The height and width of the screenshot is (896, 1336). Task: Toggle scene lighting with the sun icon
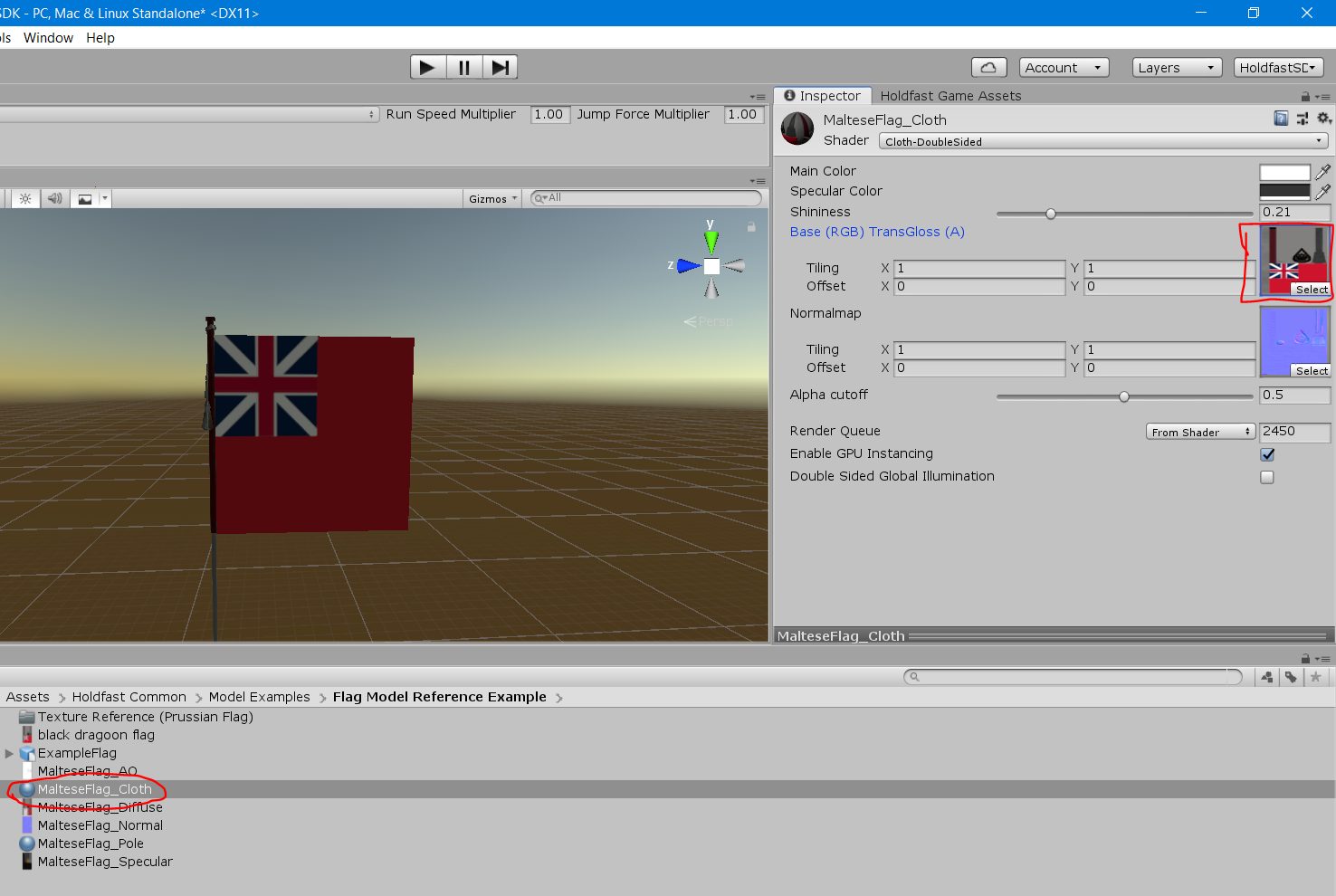point(25,199)
